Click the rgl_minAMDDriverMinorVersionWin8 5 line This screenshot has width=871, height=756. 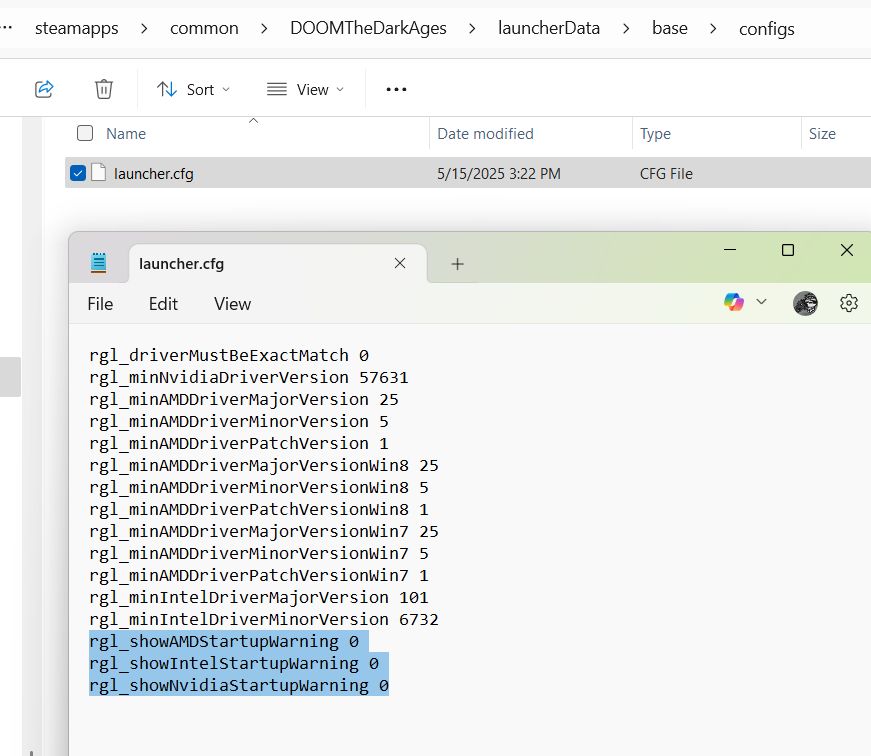click(x=259, y=488)
